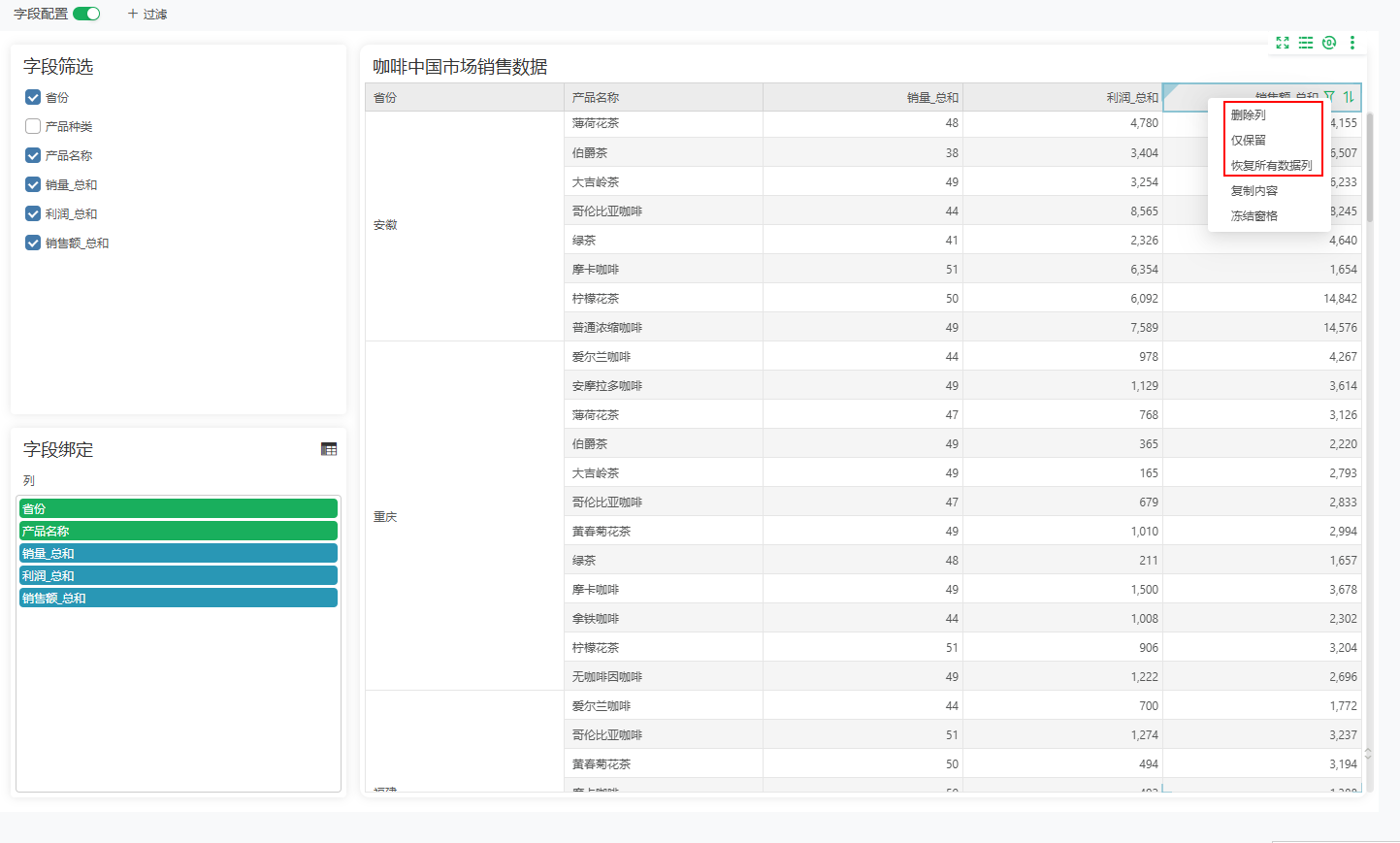Click the 利润_总和 column header
The height and width of the screenshot is (843, 1400).
pos(1062,97)
